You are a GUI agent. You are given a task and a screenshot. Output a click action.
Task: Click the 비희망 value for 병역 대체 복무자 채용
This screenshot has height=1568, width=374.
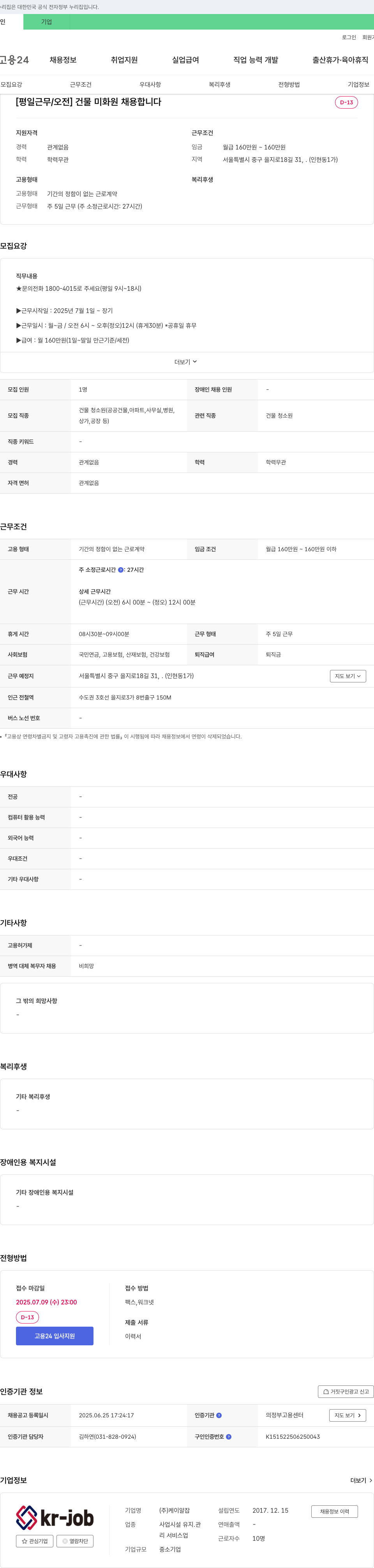click(x=86, y=966)
